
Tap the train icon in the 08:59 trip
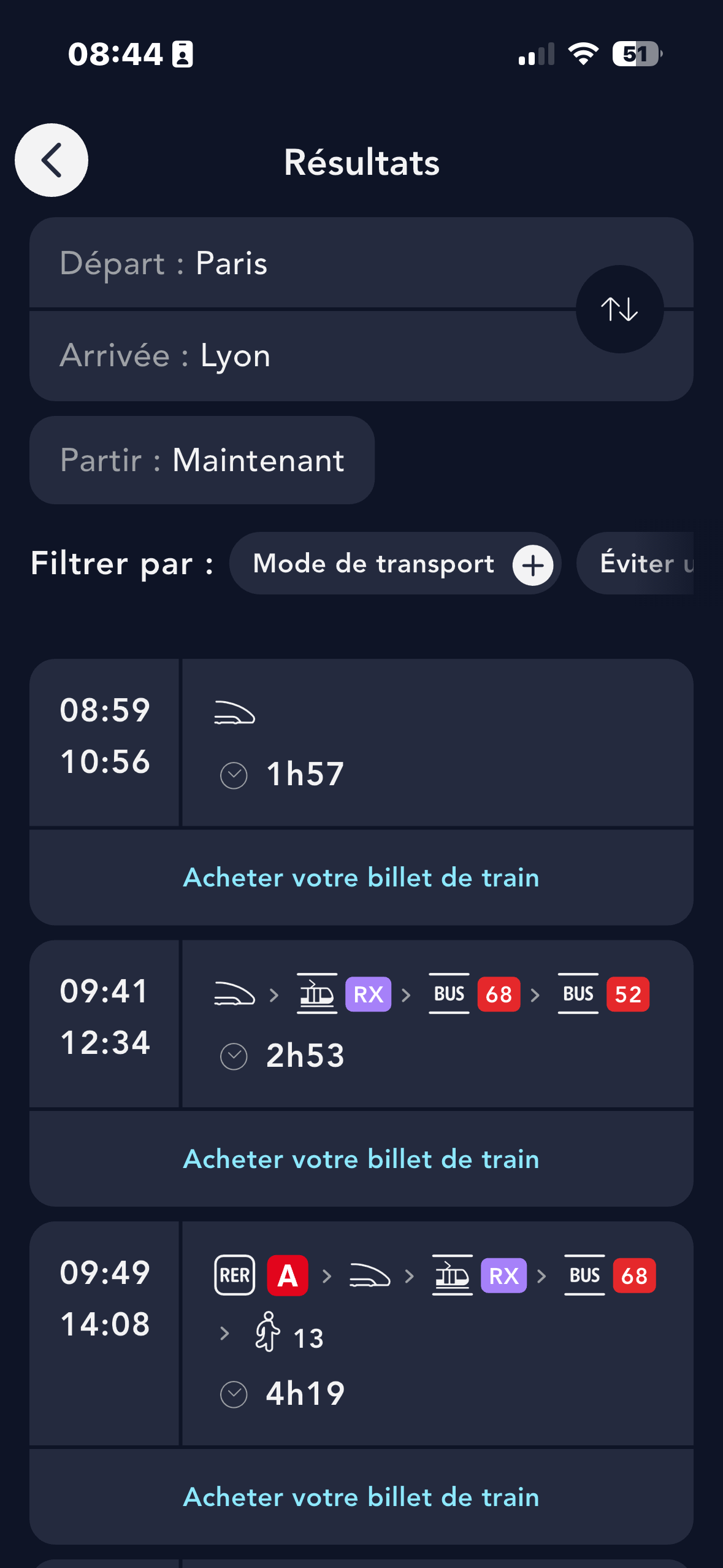pos(234,713)
